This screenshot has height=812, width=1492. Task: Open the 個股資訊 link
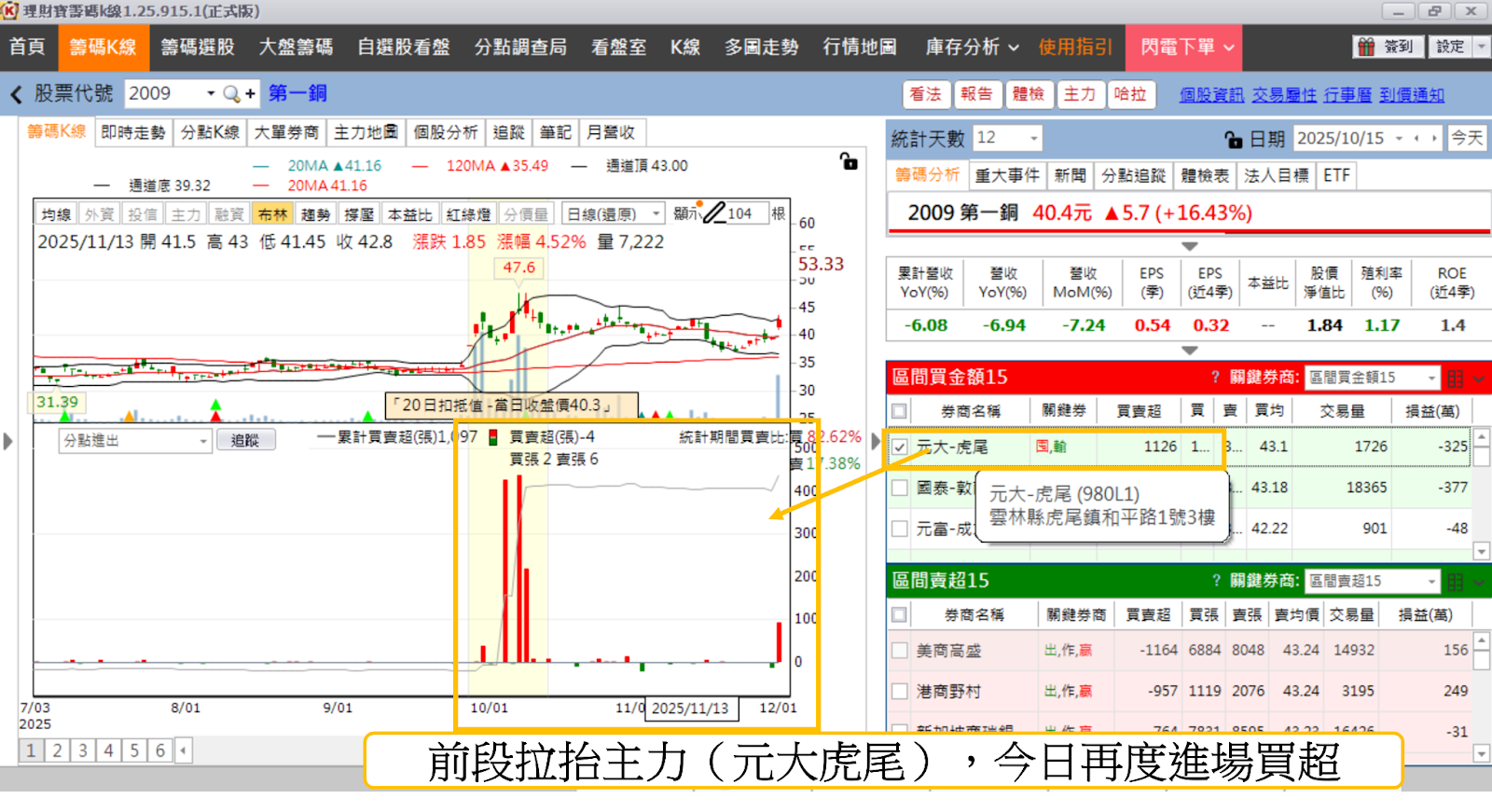[x=1211, y=94]
